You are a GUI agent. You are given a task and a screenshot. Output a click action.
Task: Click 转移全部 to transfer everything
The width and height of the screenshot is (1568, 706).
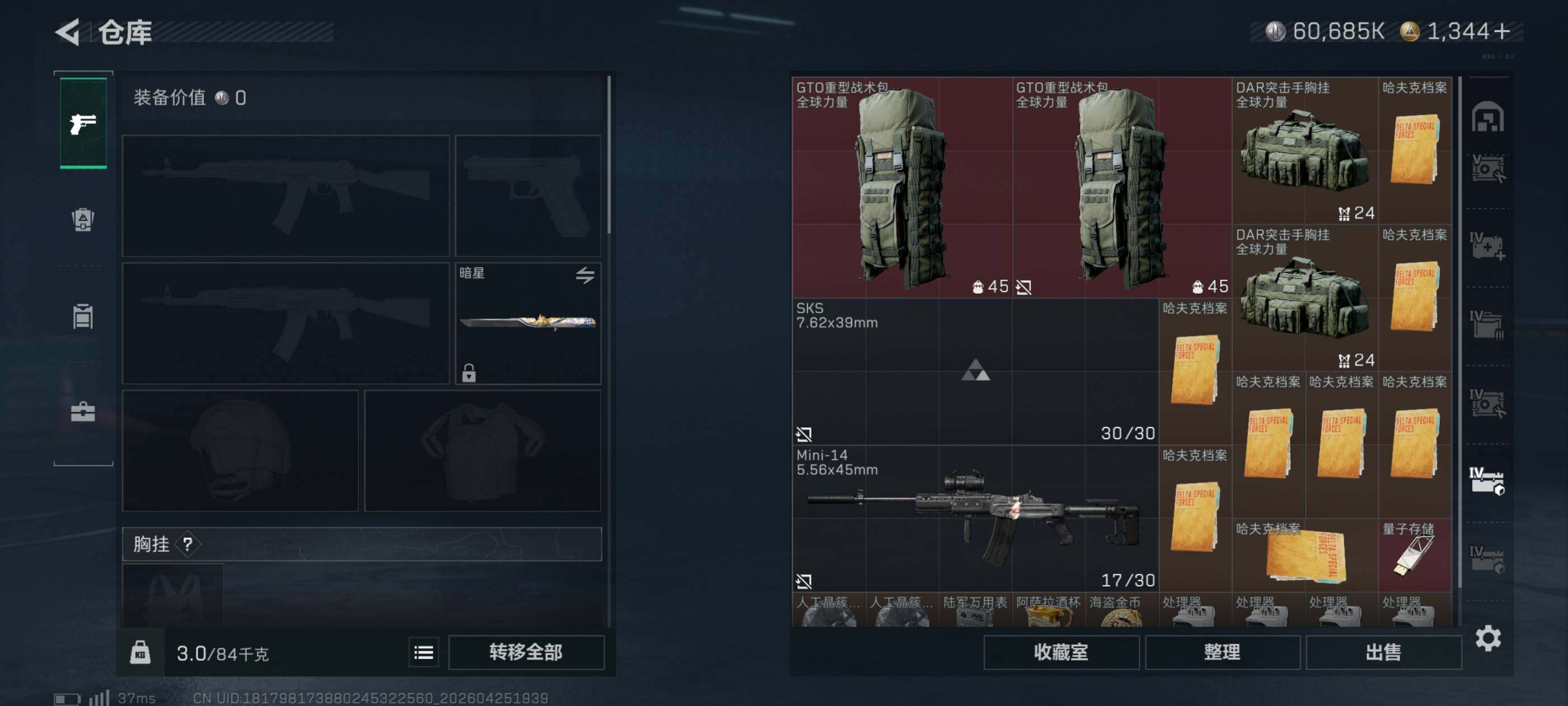pyautogui.click(x=526, y=652)
